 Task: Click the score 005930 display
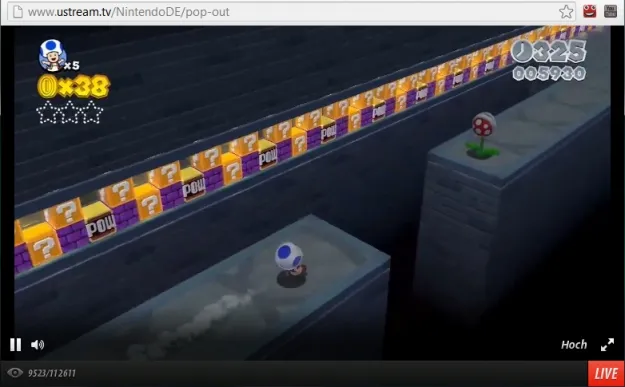click(549, 73)
